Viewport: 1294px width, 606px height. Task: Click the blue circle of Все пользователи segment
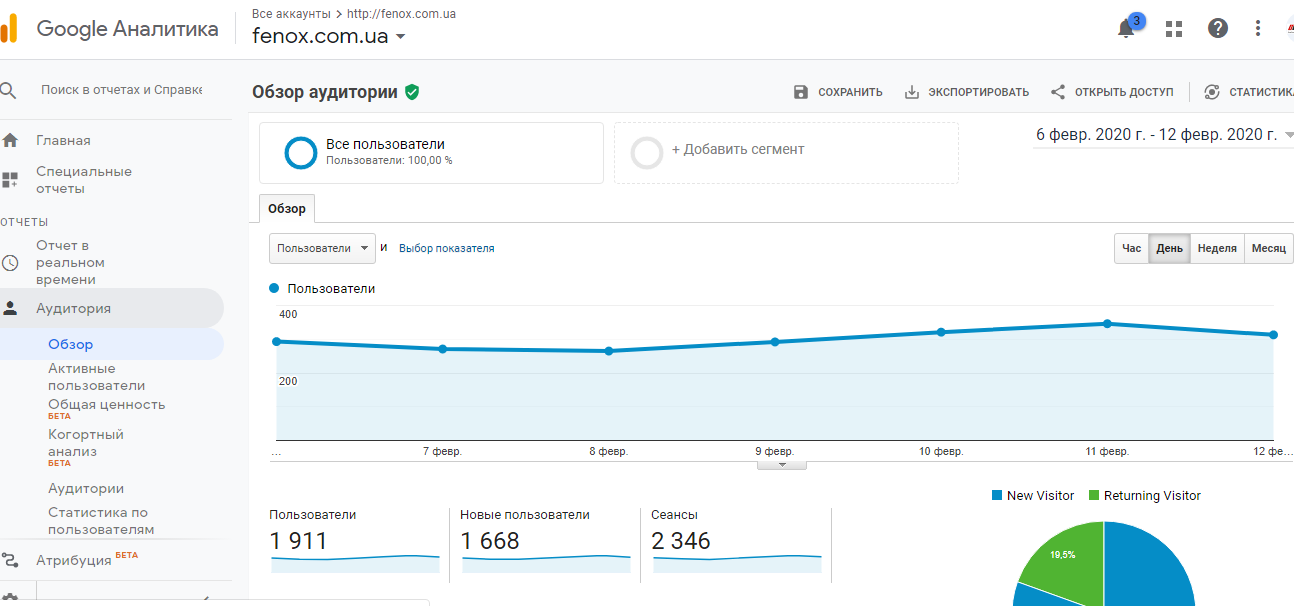[x=301, y=153]
